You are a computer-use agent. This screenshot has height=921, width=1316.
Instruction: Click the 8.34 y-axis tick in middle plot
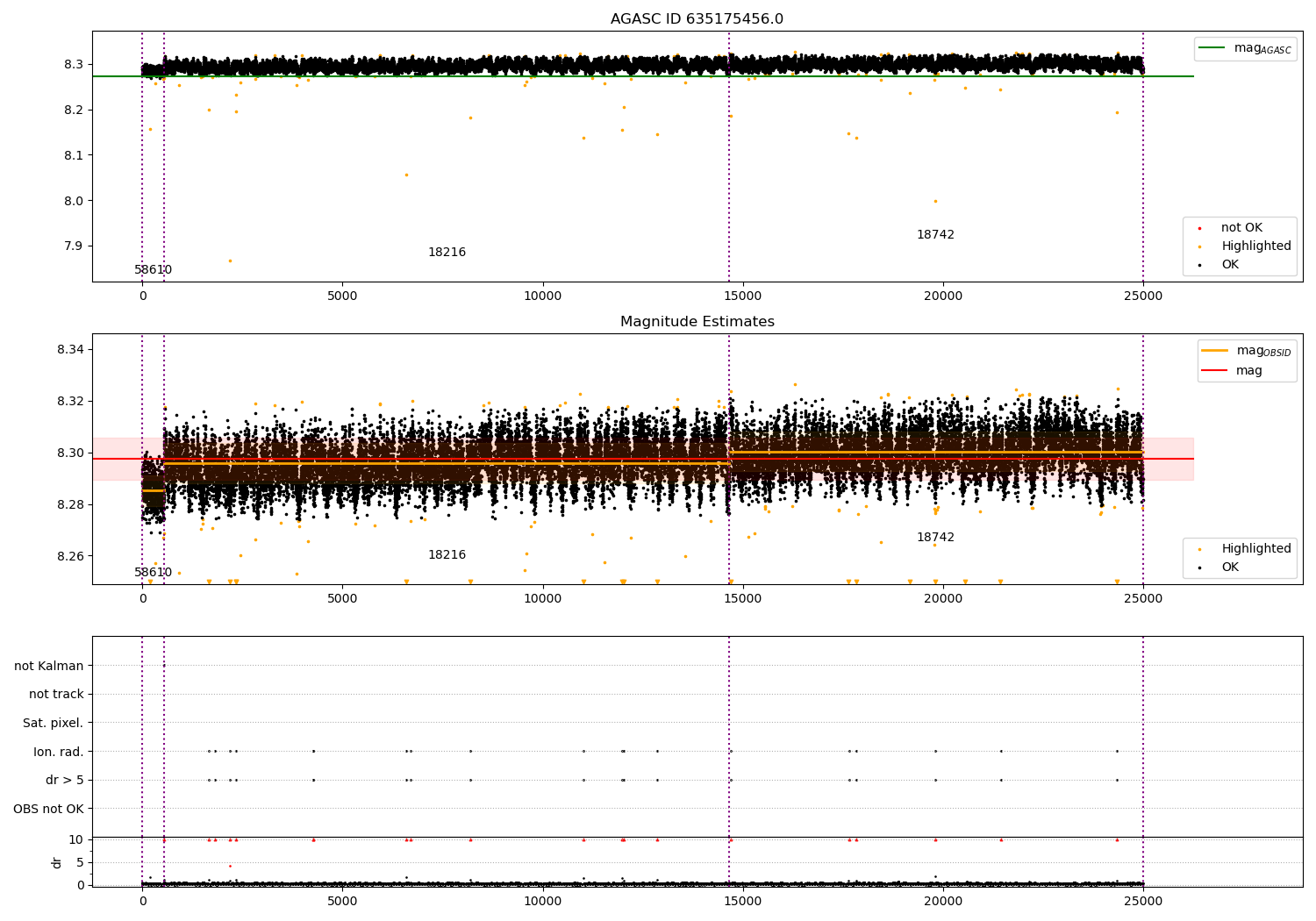click(x=70, y=350)
